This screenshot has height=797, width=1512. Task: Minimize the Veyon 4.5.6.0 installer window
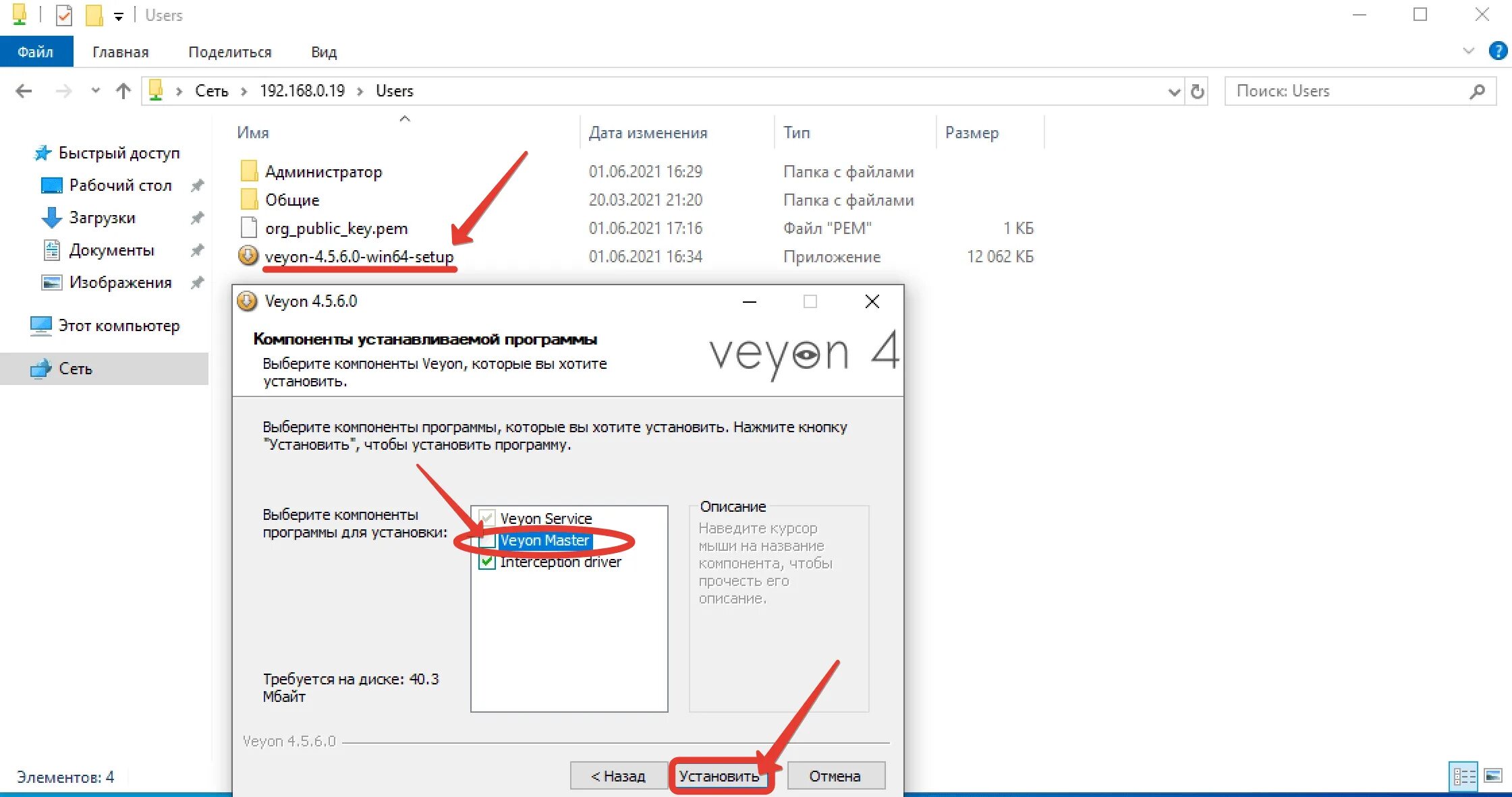point(749,301)
